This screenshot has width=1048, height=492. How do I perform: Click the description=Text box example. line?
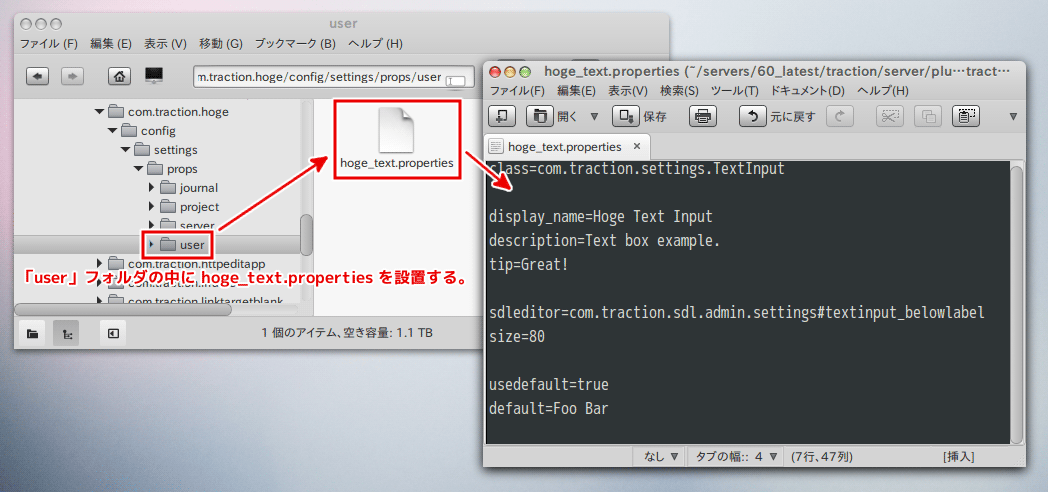(x=604, y=241)
